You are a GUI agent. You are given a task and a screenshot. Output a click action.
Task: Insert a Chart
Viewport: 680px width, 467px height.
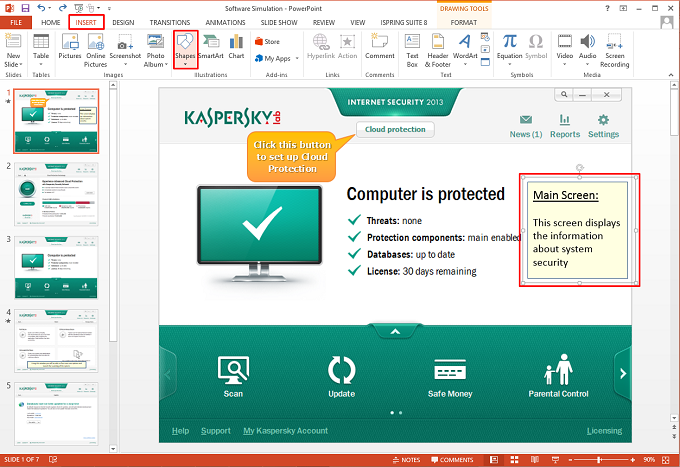pyautogui.click(x=236, y=46)
